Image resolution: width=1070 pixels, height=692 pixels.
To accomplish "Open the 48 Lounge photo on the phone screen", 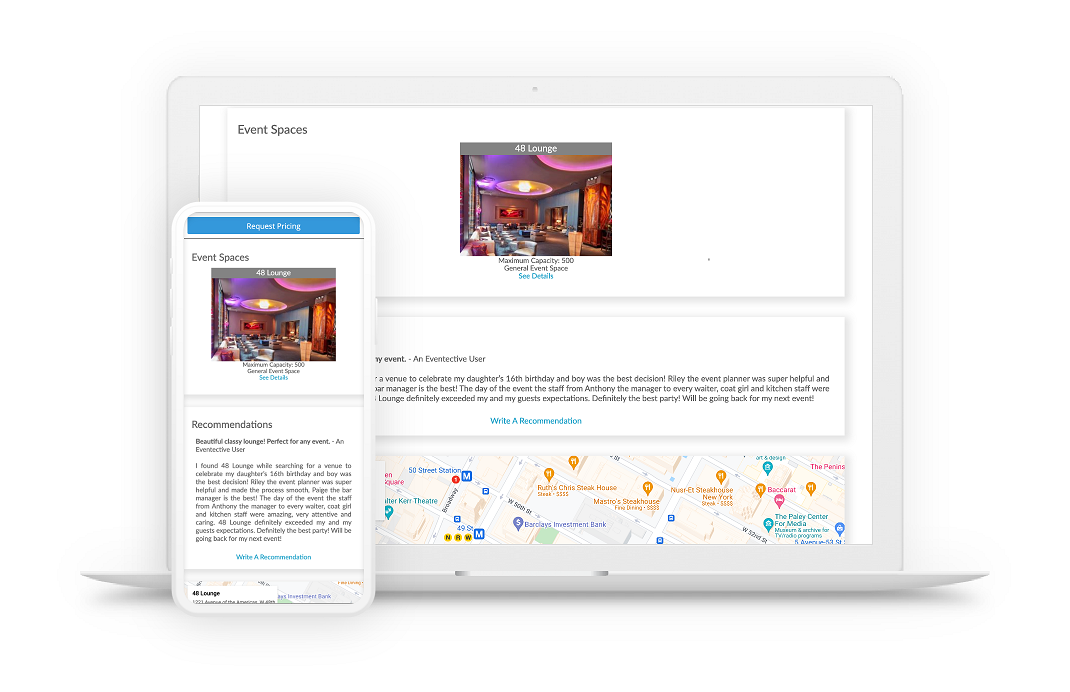I will pos(273,319).
